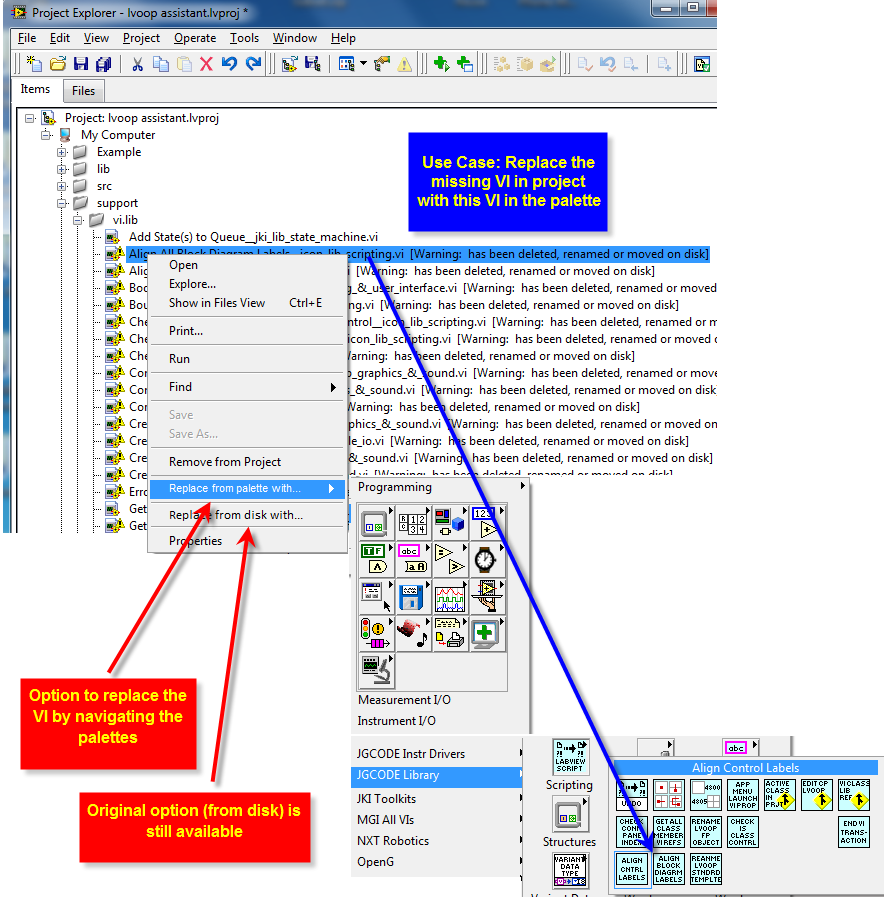Choose Show in Files View entry
The image size is (884, 897).
[247, 303]
